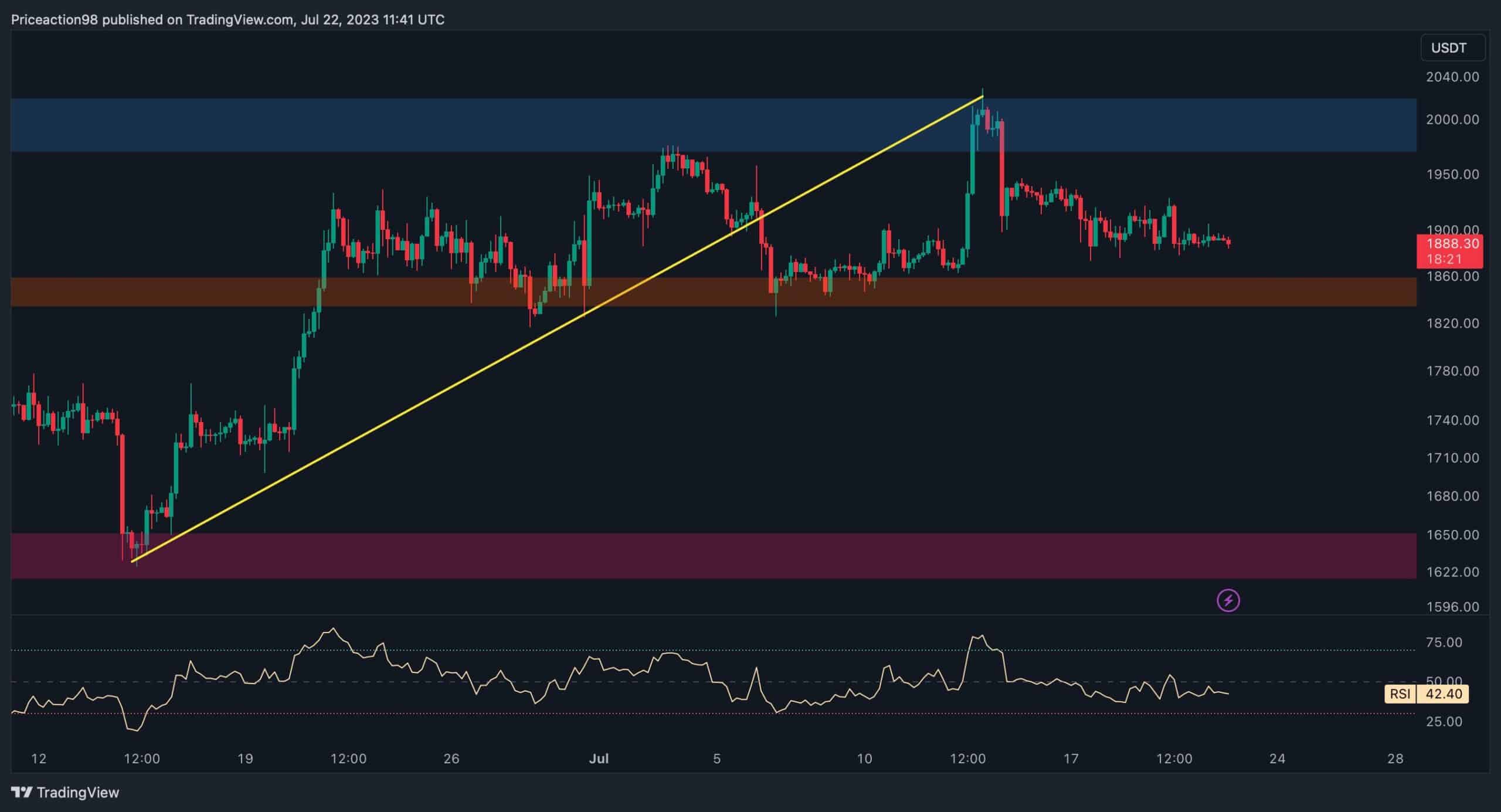Click the 1622.00 price axis label
Screen dimensions: 1501x812
point(1452,572)
